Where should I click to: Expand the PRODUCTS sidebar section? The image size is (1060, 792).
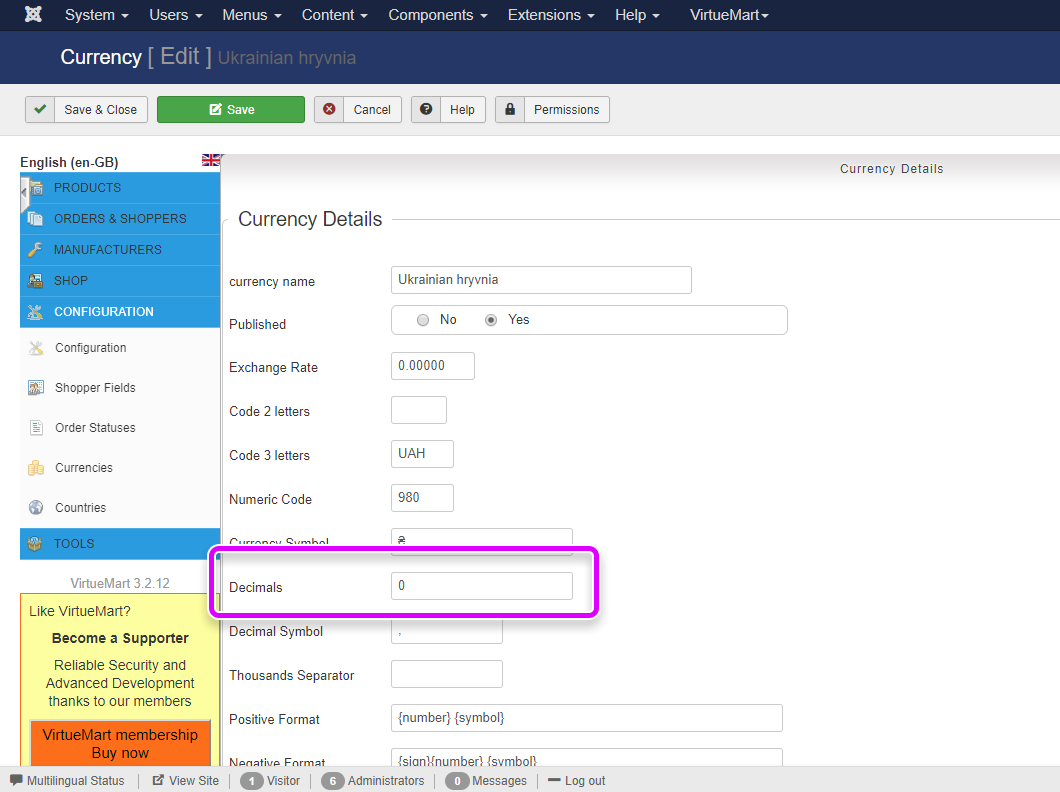120,188
